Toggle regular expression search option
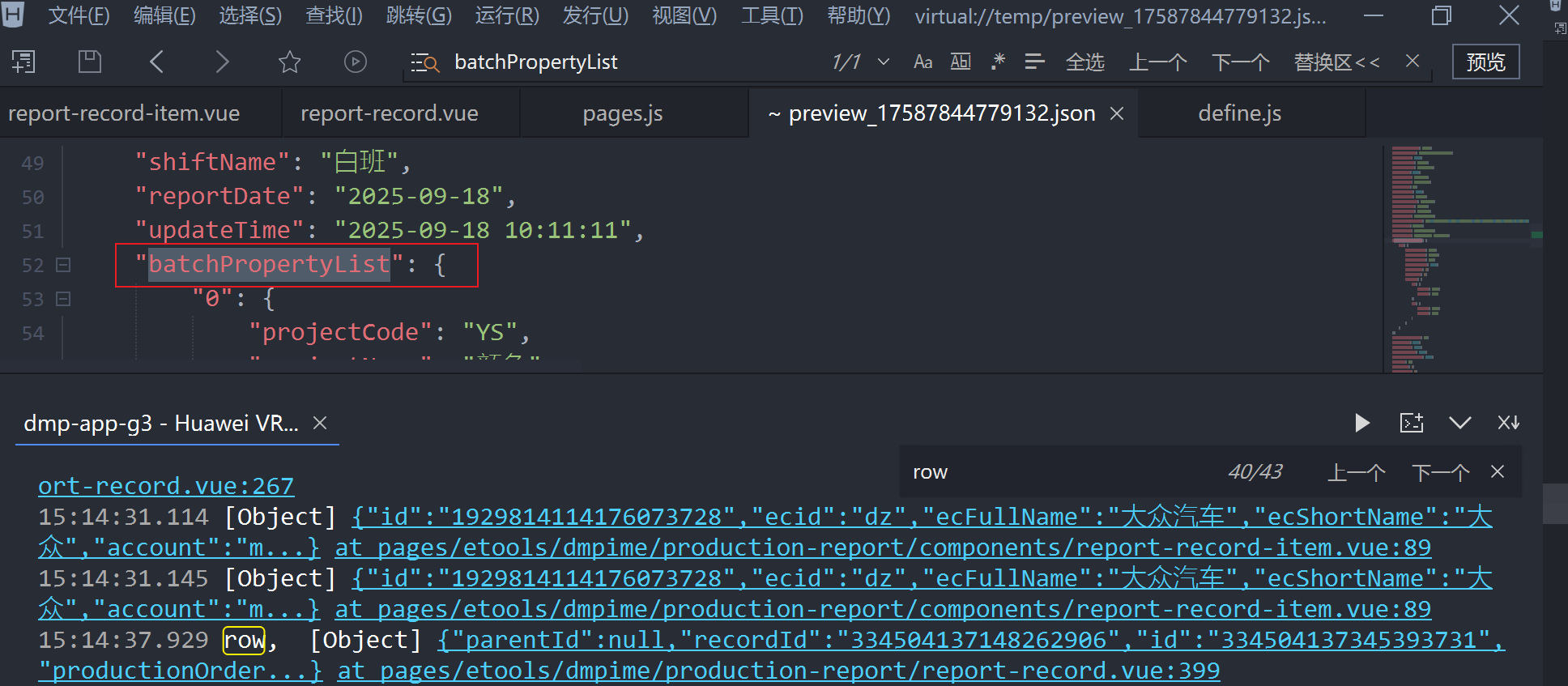The width and height of the screenshot is (1568, 686). click(998, 62)
